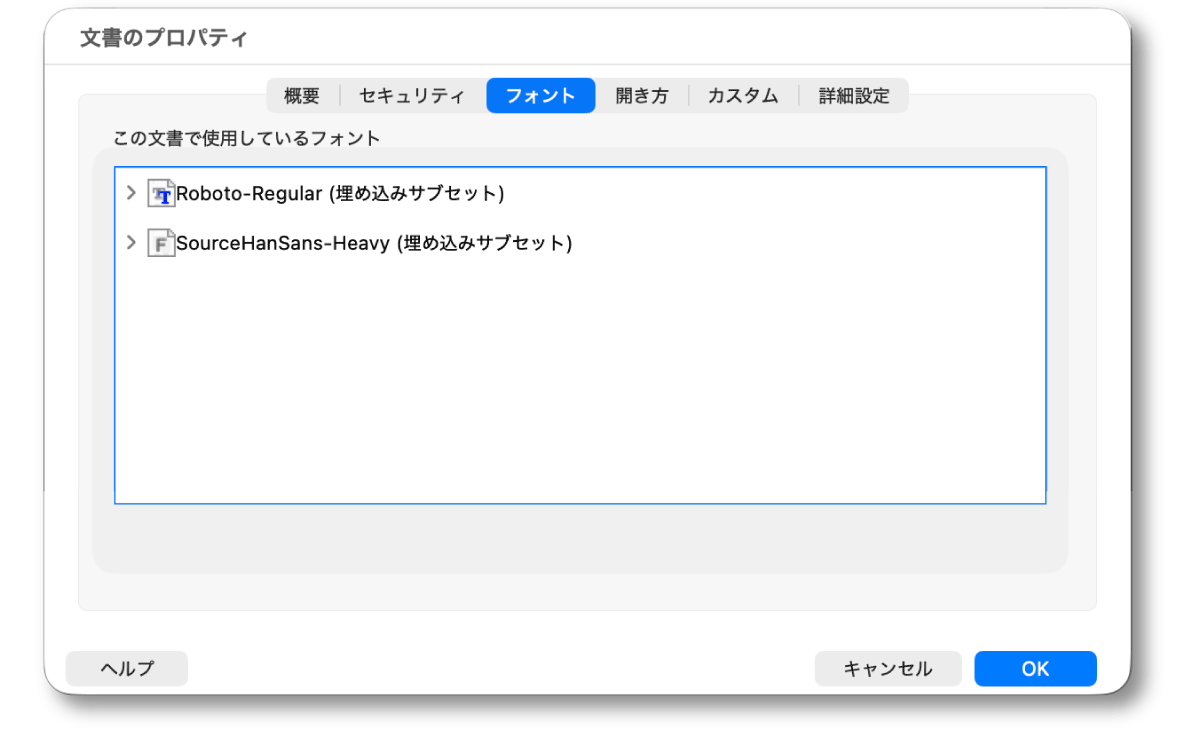Go to the 開き方 tab
This screenshot has height=754, width=1200.
point(641,96)
